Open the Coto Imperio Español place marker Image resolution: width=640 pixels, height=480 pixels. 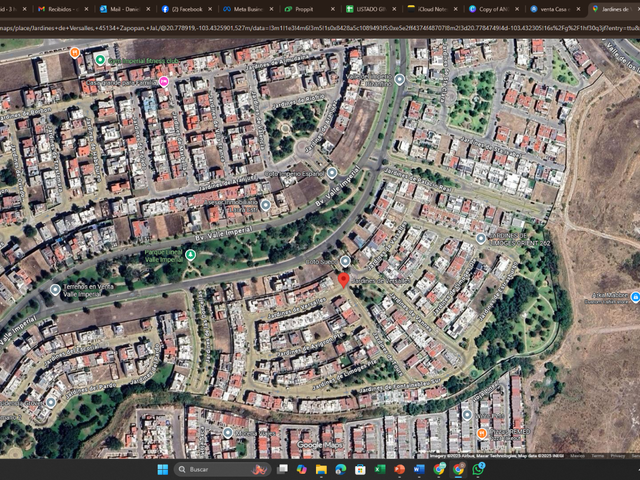point(332,173)
